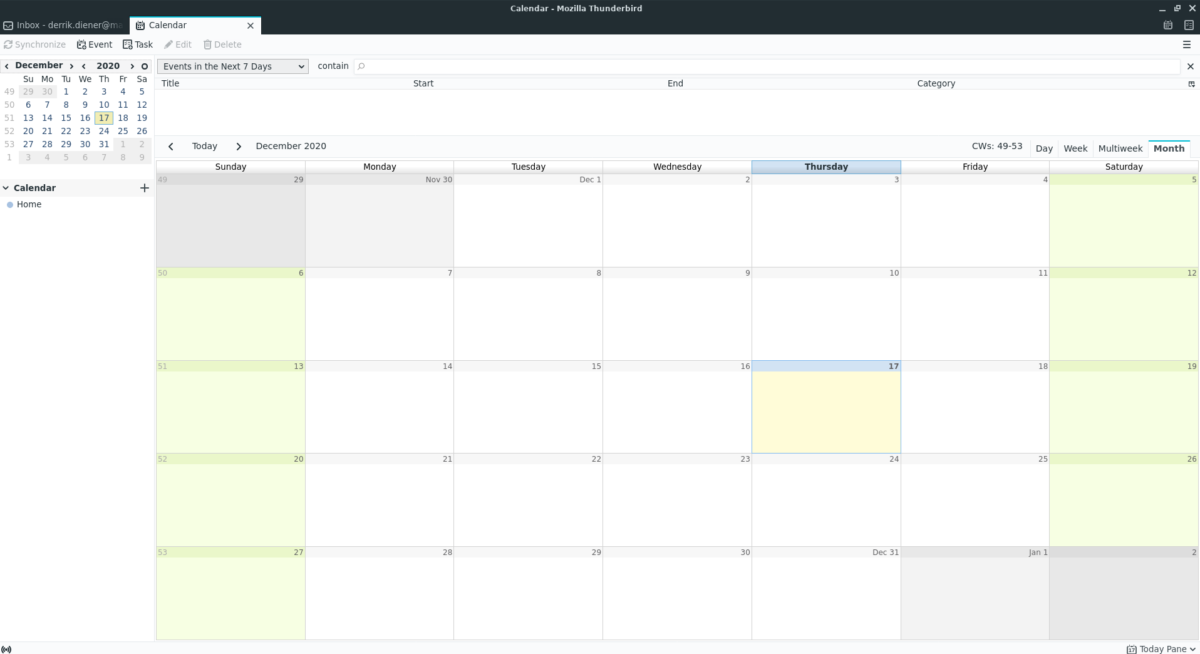Click the Synchronize toolbar button
The image size is (1200, 654).
34,44
